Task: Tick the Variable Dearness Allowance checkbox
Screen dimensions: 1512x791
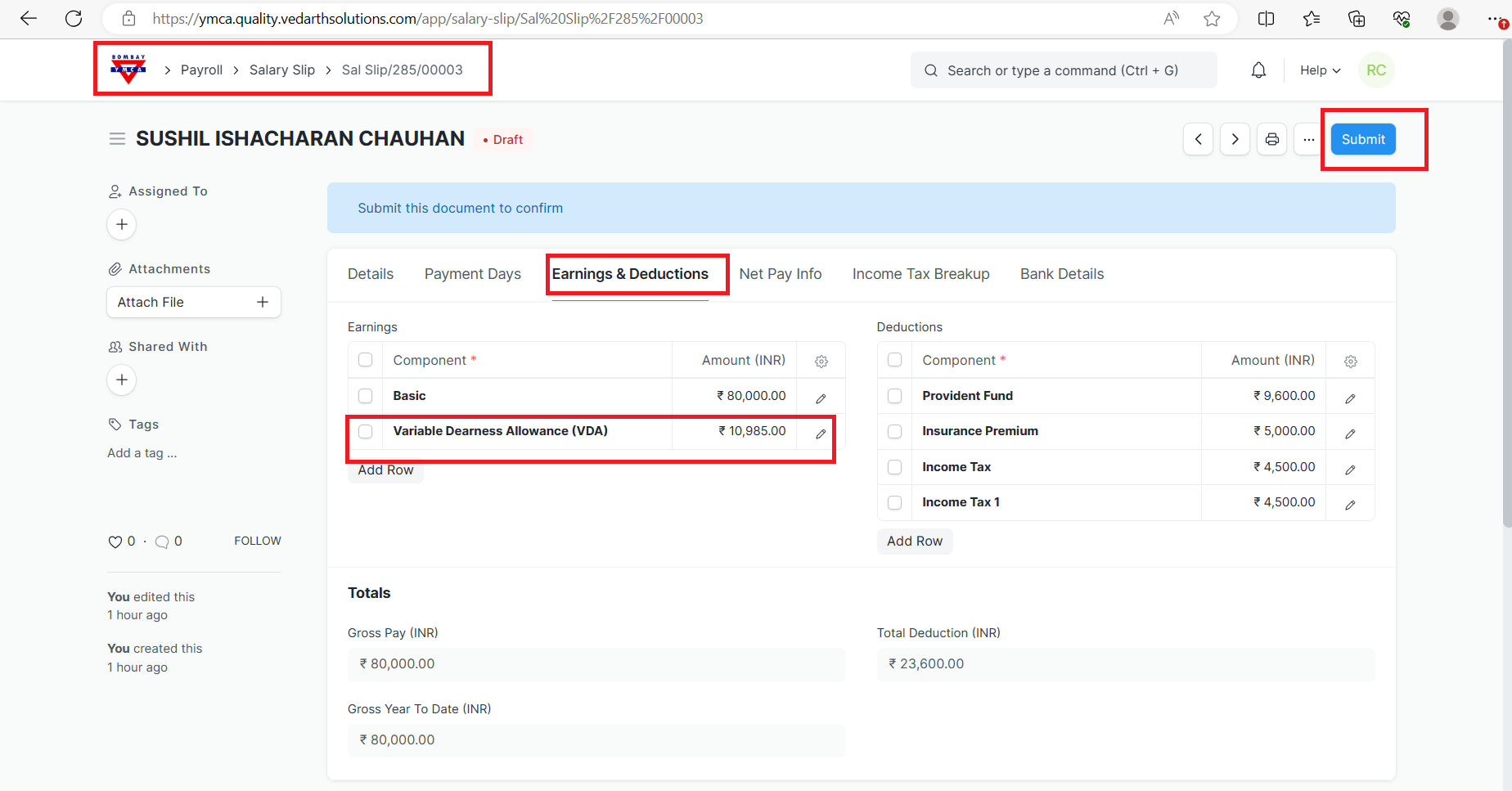Action: pos(366,431)
